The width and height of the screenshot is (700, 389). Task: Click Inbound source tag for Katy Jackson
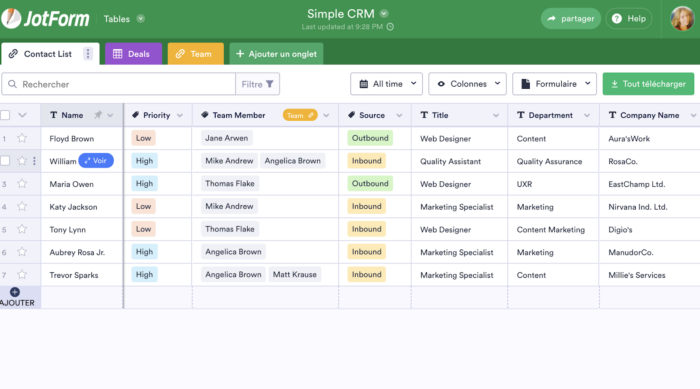click(367, 206)
